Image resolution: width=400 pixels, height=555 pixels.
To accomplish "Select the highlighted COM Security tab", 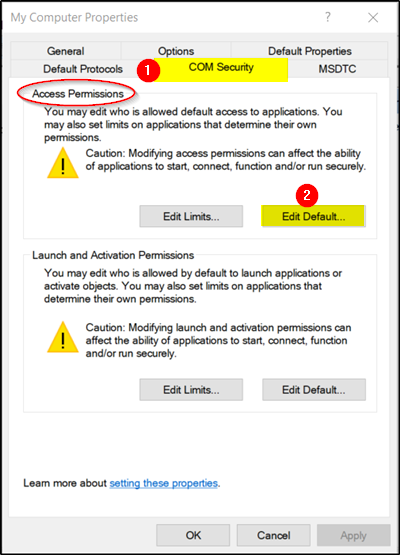I will pyautogui.click(x=221, y=69).
